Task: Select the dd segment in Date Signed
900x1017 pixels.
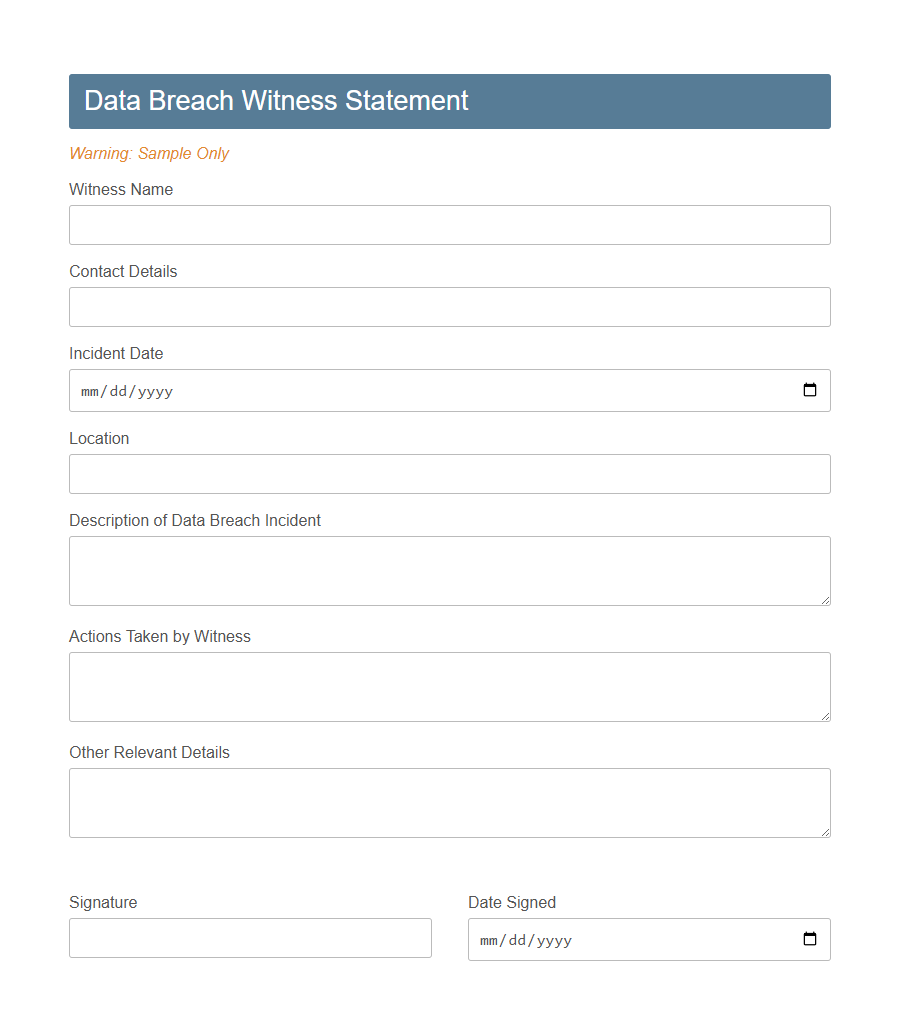Action: (x=519, y=940)
